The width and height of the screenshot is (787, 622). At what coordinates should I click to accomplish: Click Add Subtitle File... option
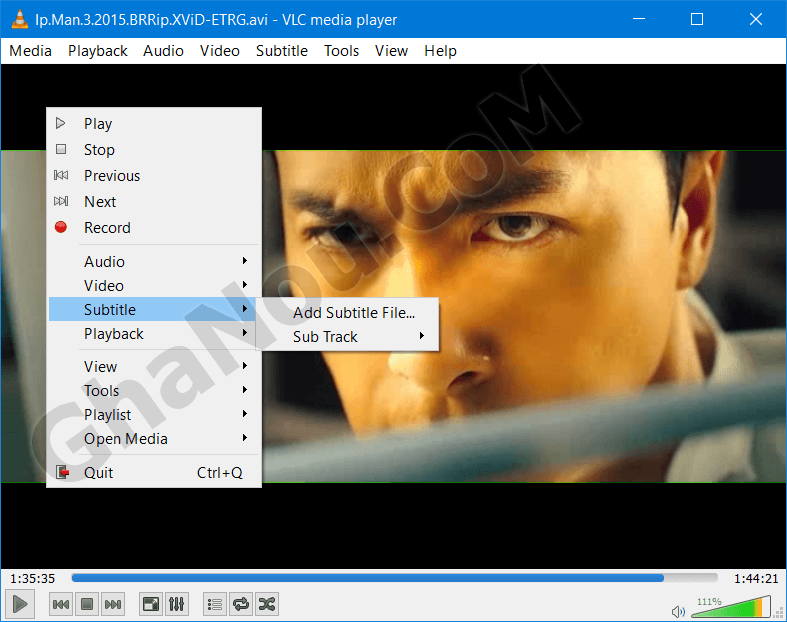(347, 313)
